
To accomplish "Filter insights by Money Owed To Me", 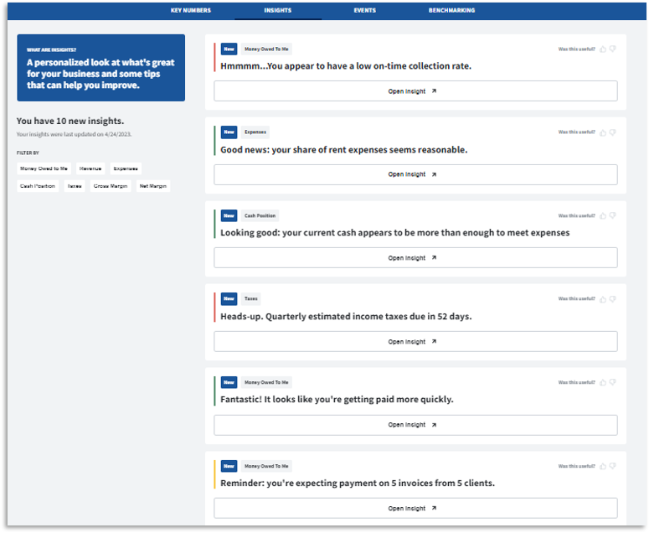I will tap(44, 168).
